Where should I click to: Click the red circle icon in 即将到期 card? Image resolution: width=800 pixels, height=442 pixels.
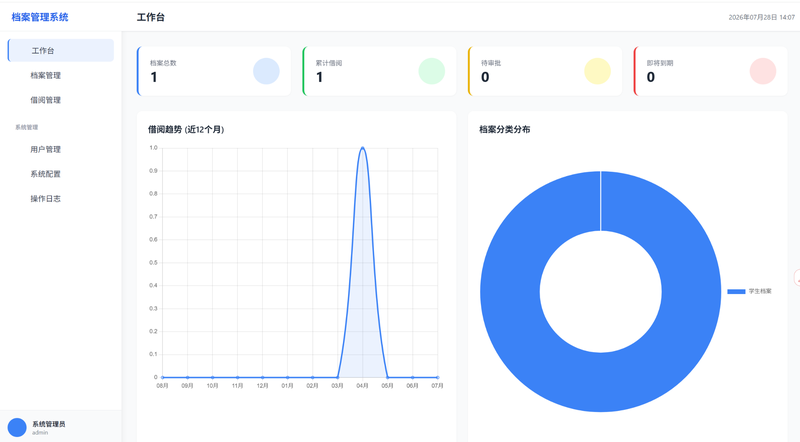tap(763, 71)
